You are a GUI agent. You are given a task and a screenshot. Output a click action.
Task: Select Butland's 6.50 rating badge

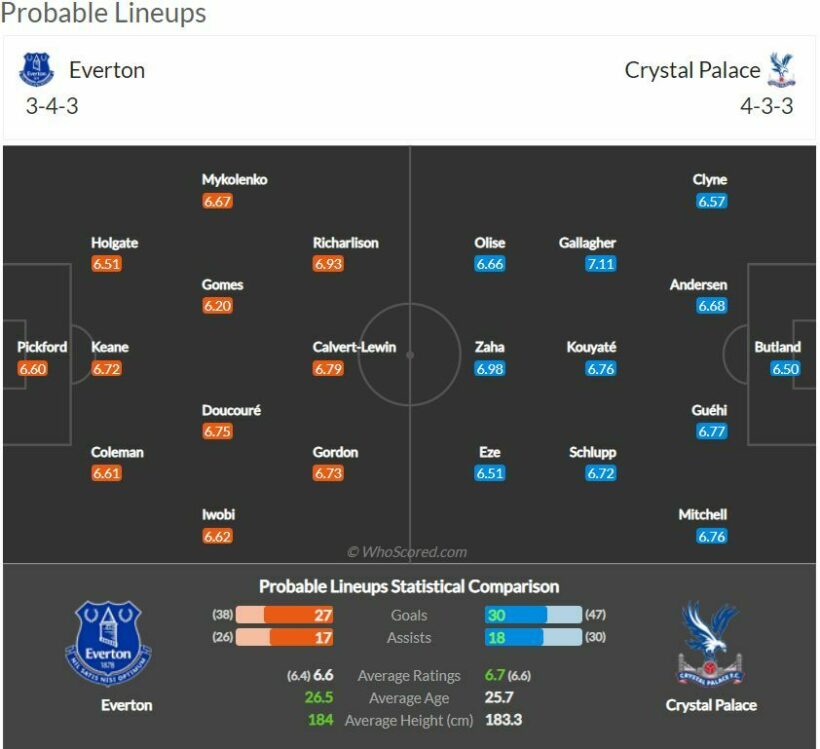tap(786, 369)
